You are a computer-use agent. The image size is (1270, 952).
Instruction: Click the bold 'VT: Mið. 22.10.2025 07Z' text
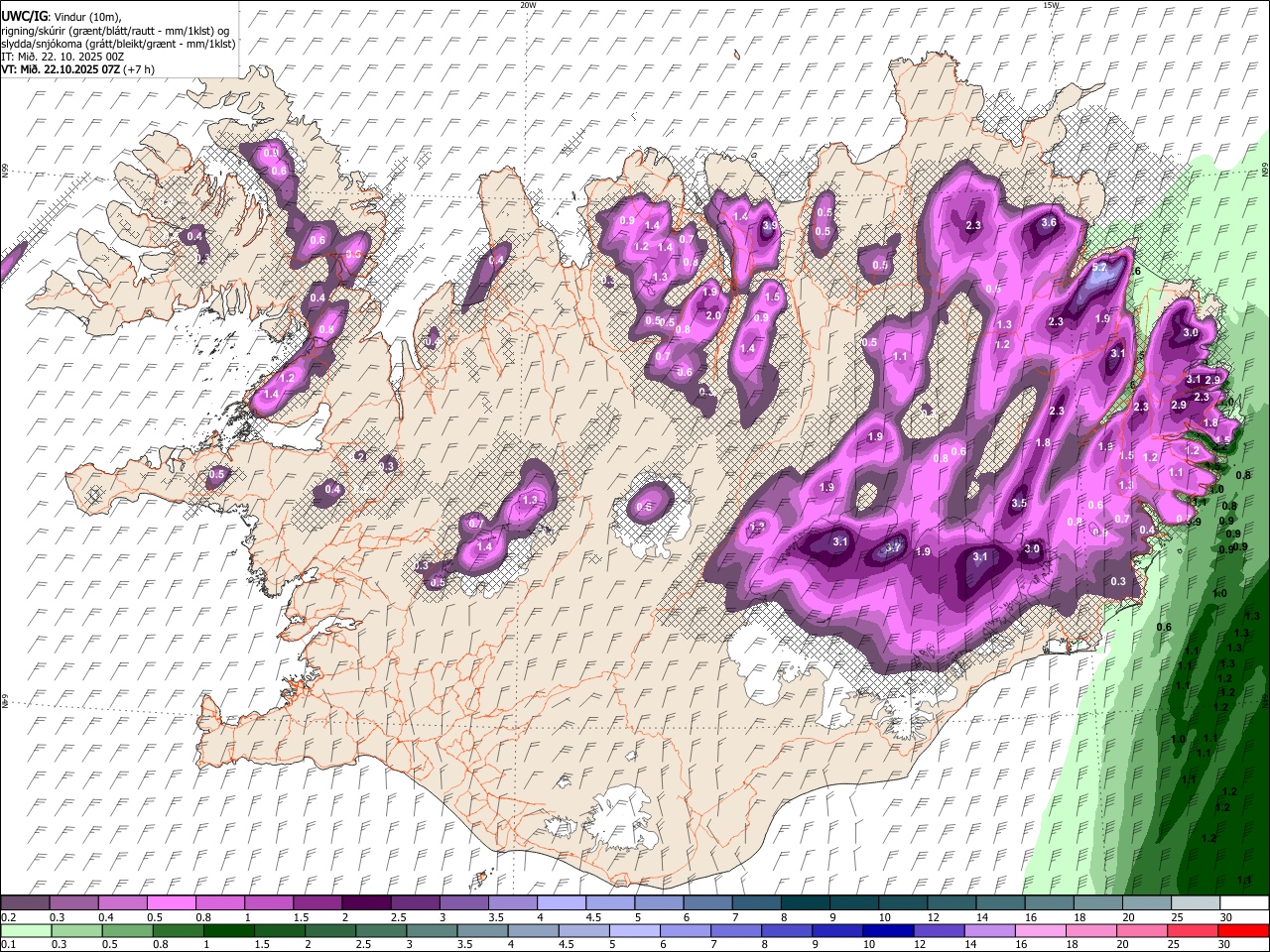pyautogui.click(x=62, y=69)
